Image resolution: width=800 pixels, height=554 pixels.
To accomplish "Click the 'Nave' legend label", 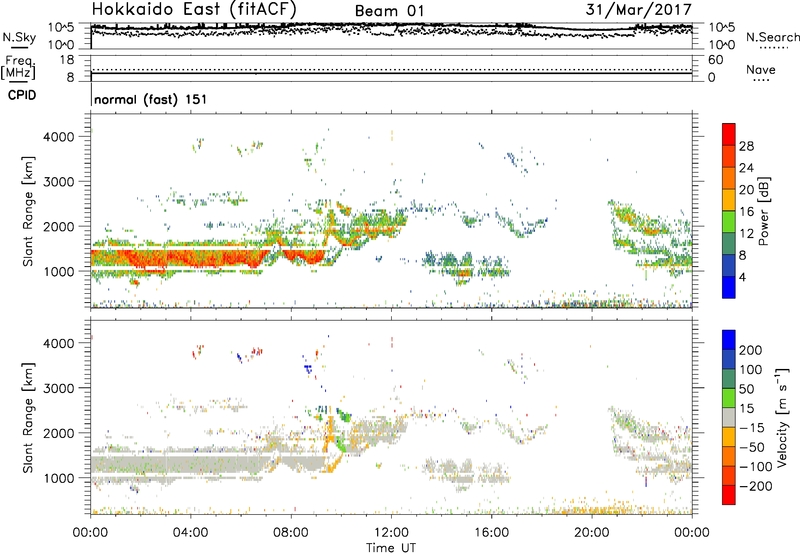I will click(x=760, y=69).
